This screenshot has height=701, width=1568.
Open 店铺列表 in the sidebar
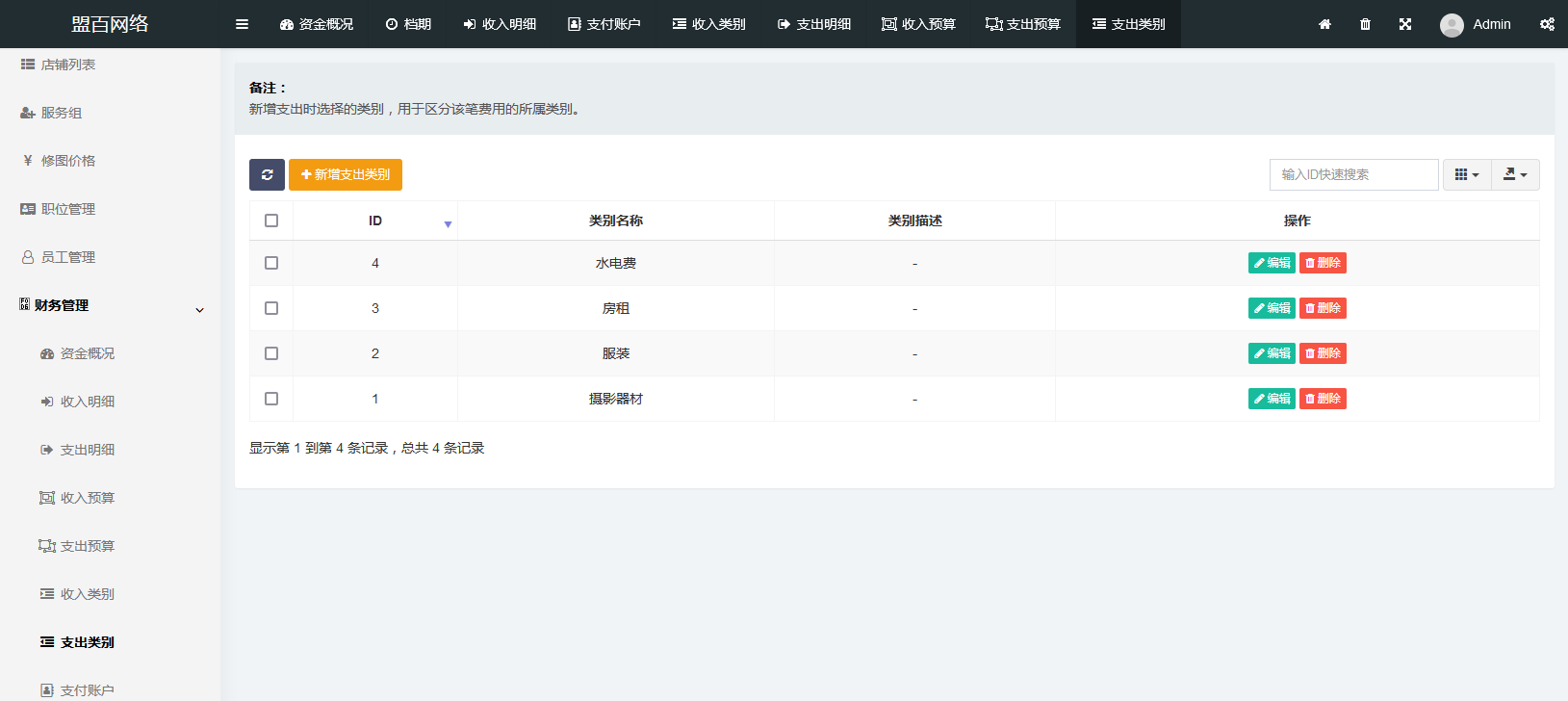pos(67,65)
